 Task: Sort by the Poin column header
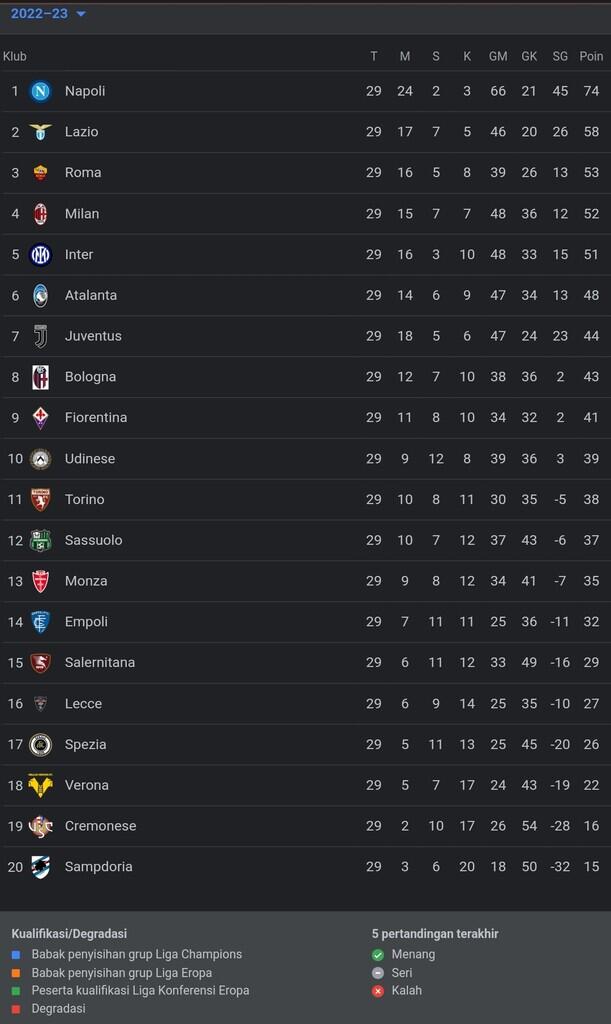pyautogui.click(x=591, y=57)
